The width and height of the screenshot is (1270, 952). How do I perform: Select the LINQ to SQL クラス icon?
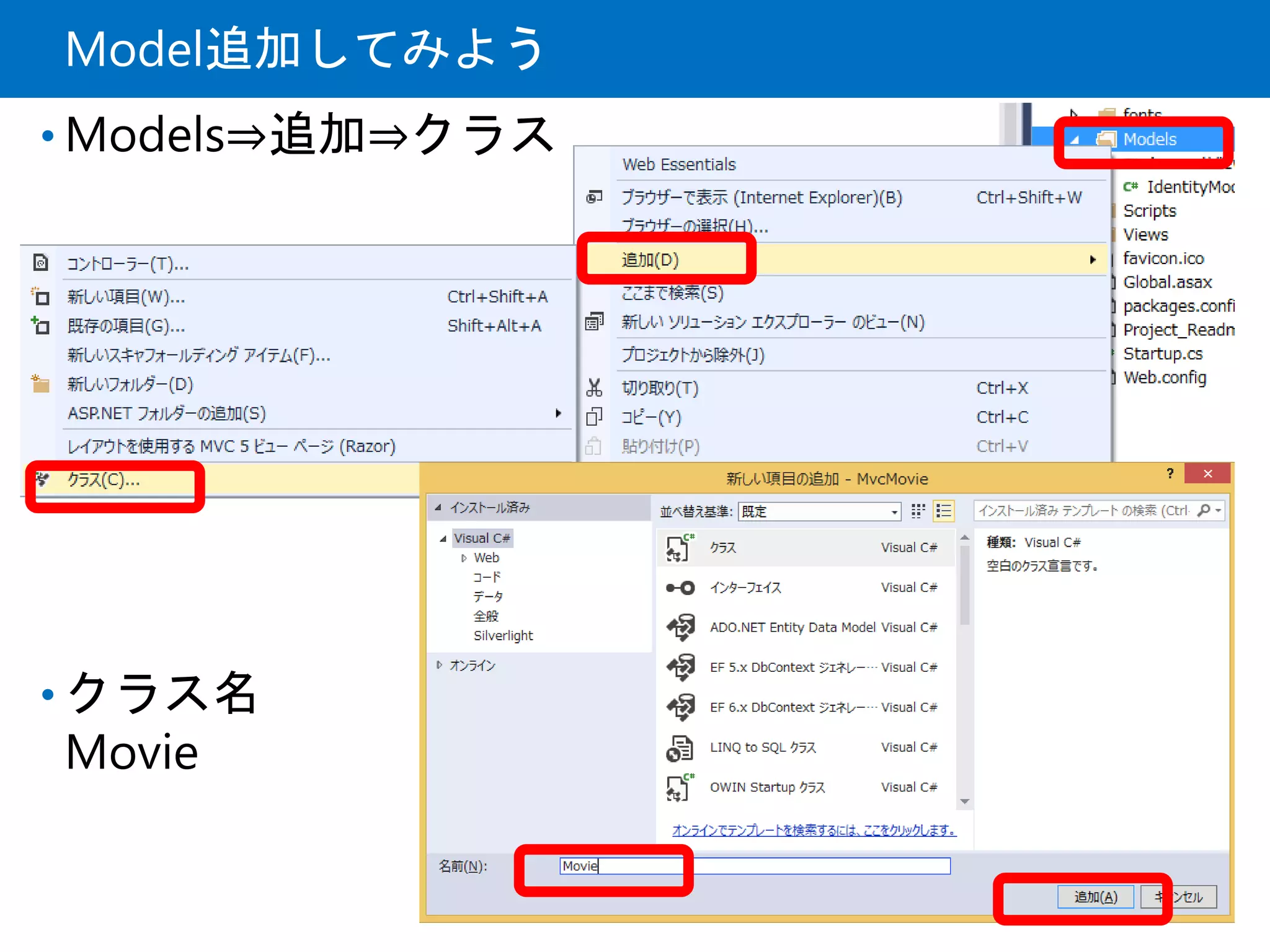pyautogui.click(x=680, y=747)
